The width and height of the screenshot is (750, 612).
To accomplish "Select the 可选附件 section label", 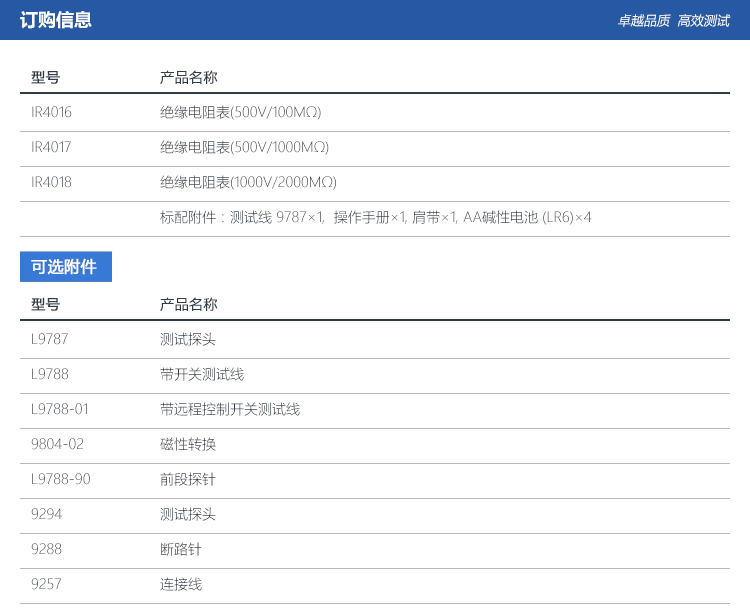I will pos(65,267).
